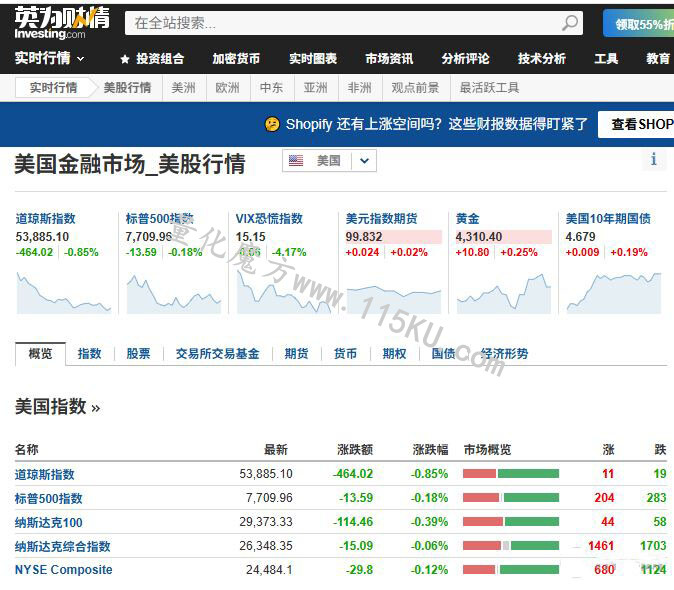The image size is (674, 590).
Task: Open the VIX恐慌指数 card title
Action: pos(269,219)
